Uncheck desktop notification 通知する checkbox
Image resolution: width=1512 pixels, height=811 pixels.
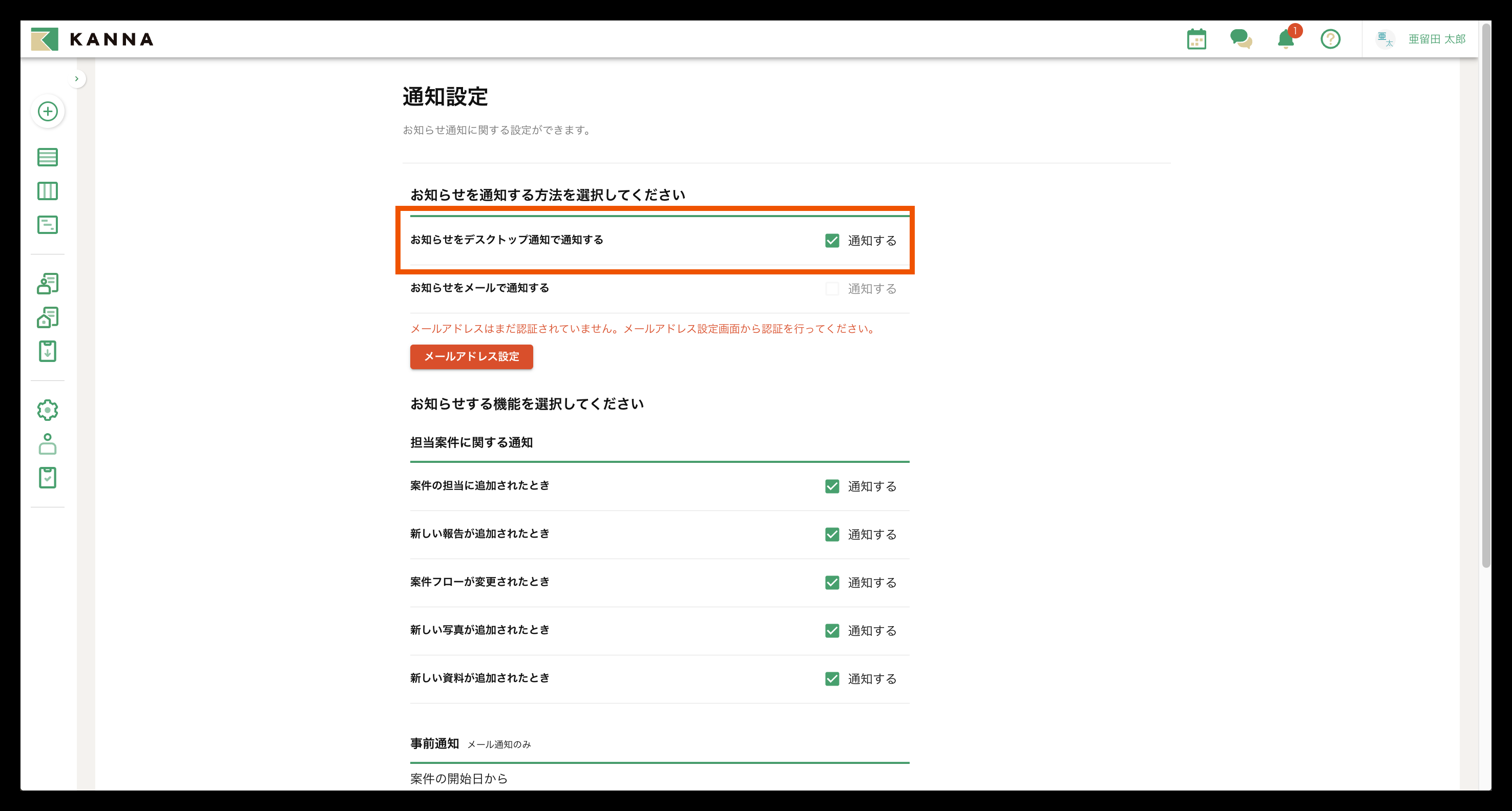pos(832,241)
